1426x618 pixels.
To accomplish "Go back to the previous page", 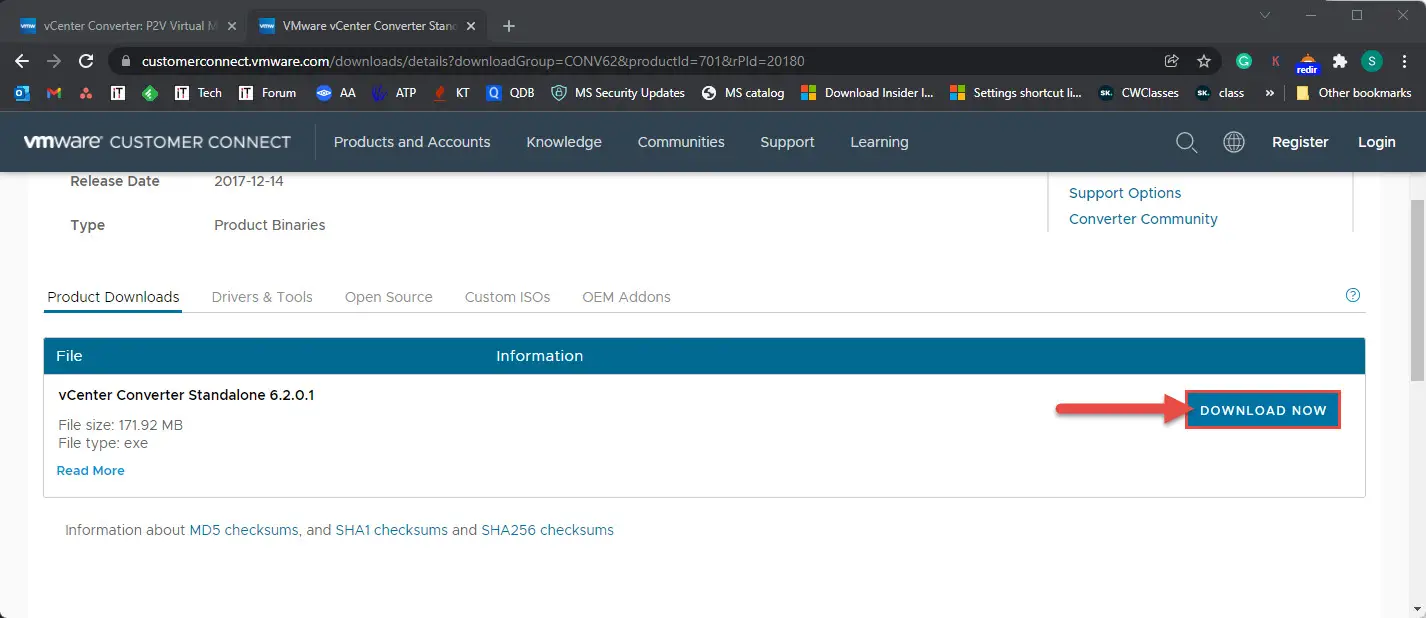I will [22, 61].
